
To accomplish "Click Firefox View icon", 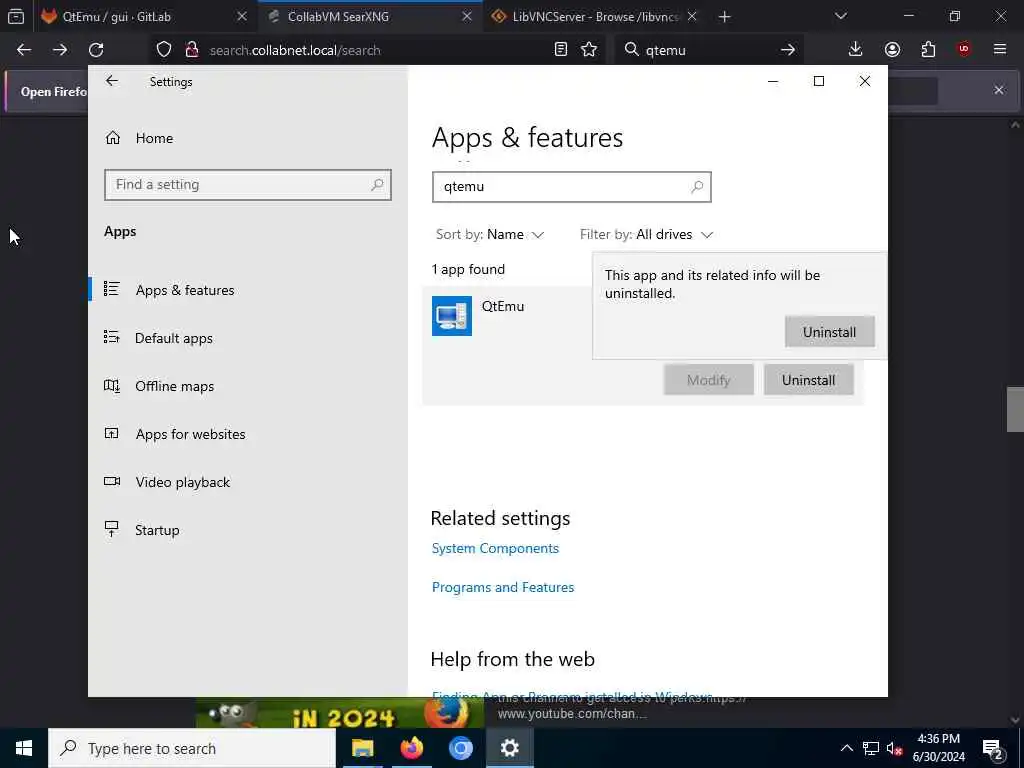I will coord(16,16).
